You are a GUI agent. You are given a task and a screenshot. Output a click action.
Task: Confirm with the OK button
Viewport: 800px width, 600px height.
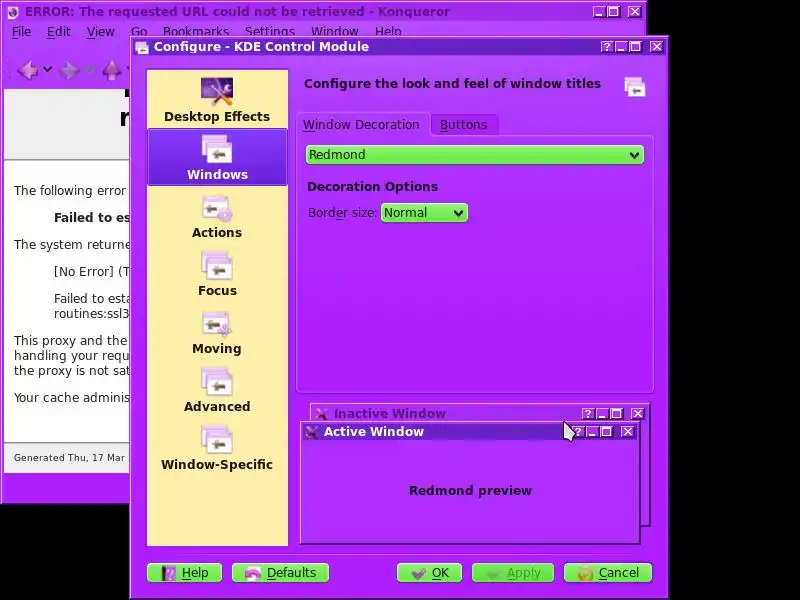point(430,573)
